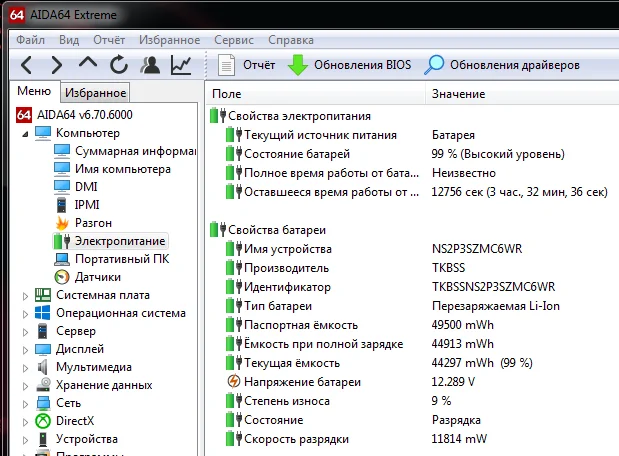This screenshot has height=456, width=619.
Task: Click the Хранение данных disk icon
Action: pos(43,385)
